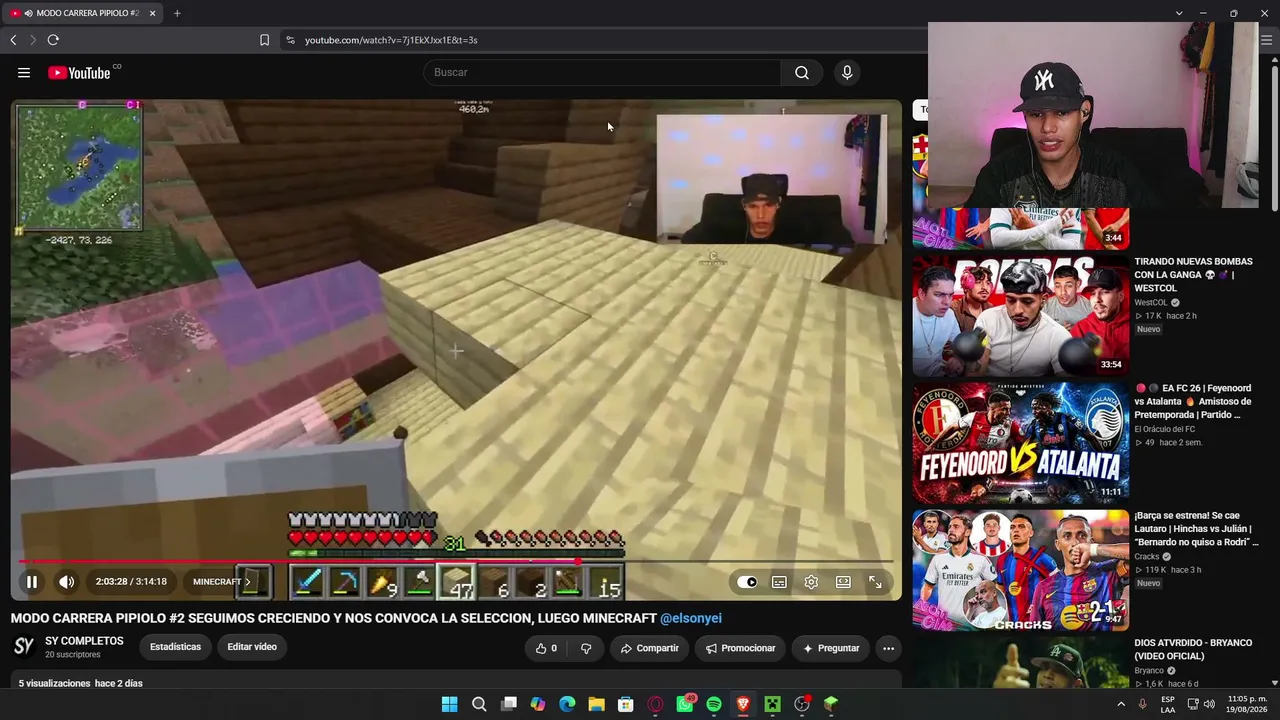Open the elsonyei channel mention link
This screenshot has width=1280, height=720.
point(691,618)
